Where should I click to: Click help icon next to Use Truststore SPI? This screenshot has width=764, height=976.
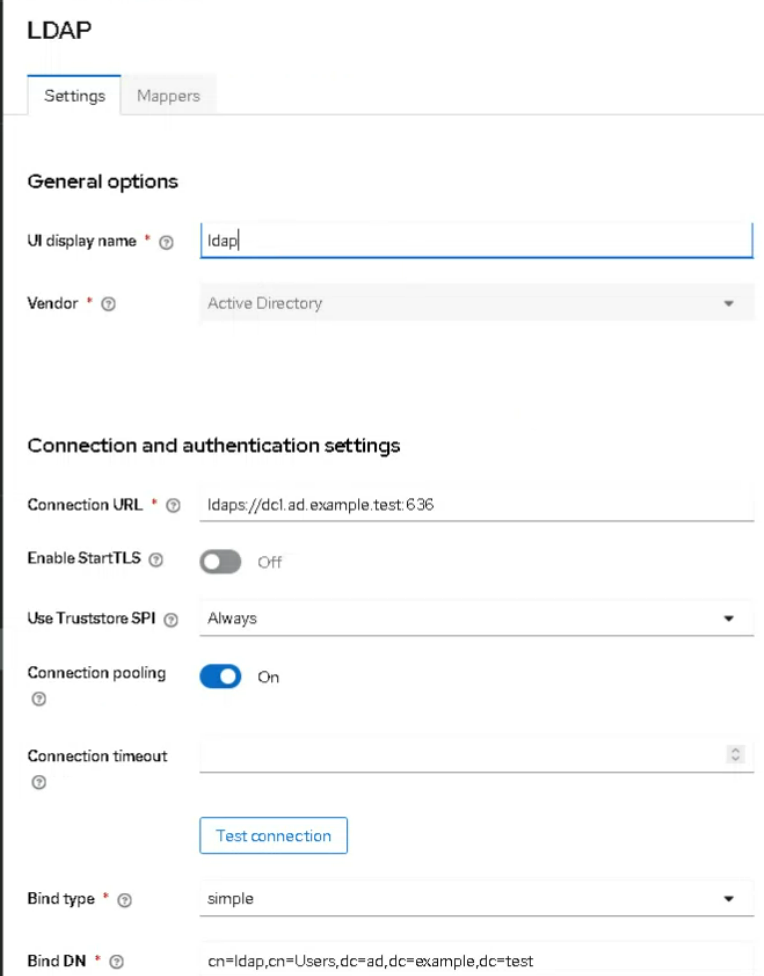tap(171, 620)
